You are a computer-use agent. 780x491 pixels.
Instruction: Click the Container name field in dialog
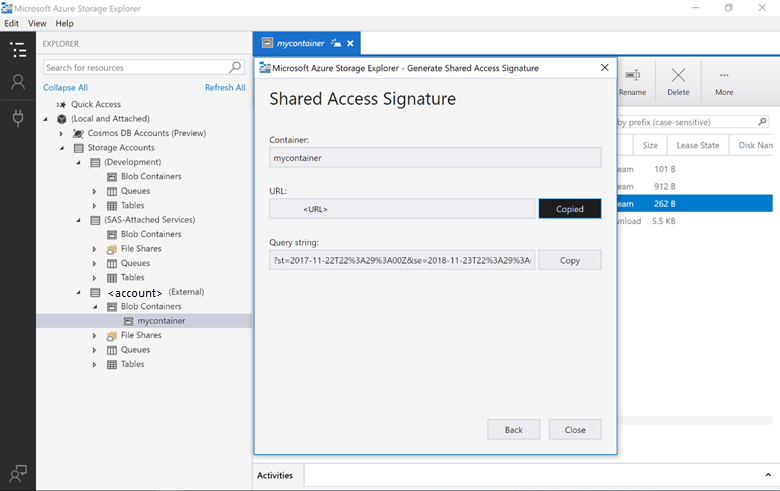click(x=435, y=158)
